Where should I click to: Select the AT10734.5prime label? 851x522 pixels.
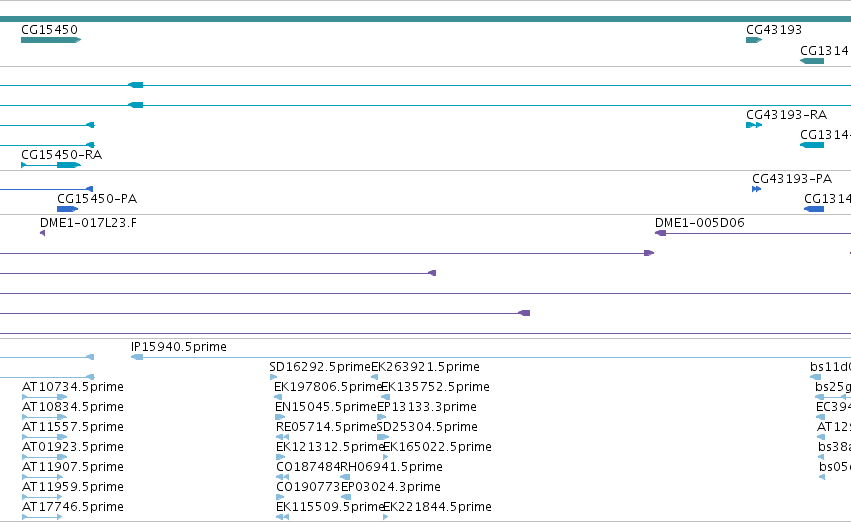coord(73,387)
